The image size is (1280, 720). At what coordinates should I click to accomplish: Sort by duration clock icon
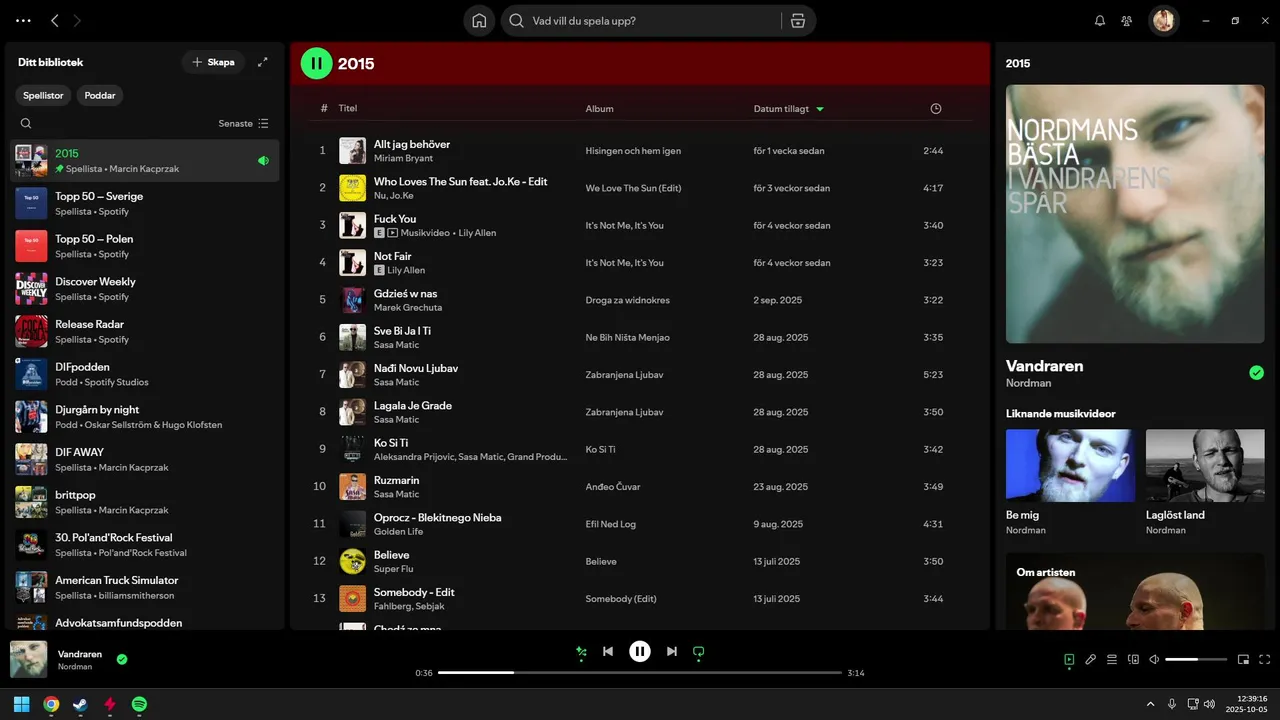click(936, 109)
